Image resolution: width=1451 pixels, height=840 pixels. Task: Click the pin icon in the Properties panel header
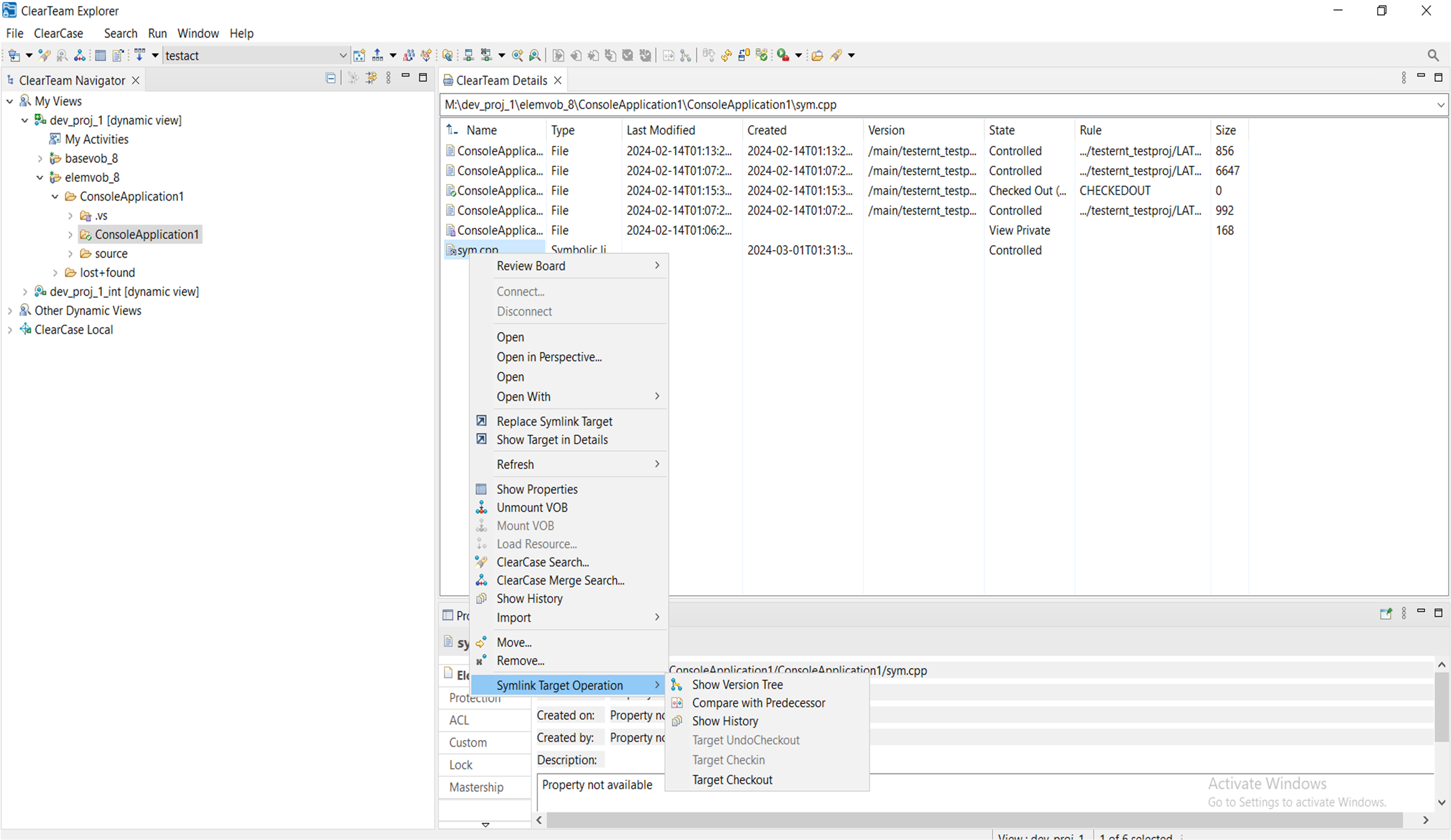[1386, 614]
